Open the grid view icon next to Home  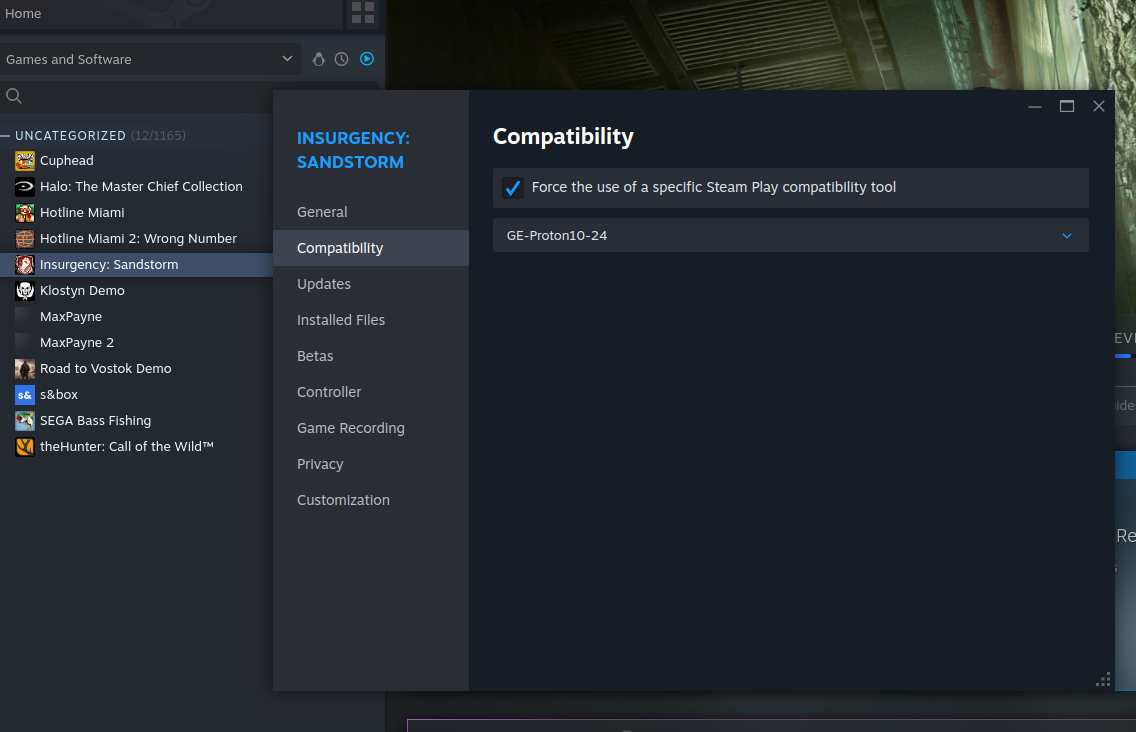coord(363,13)
